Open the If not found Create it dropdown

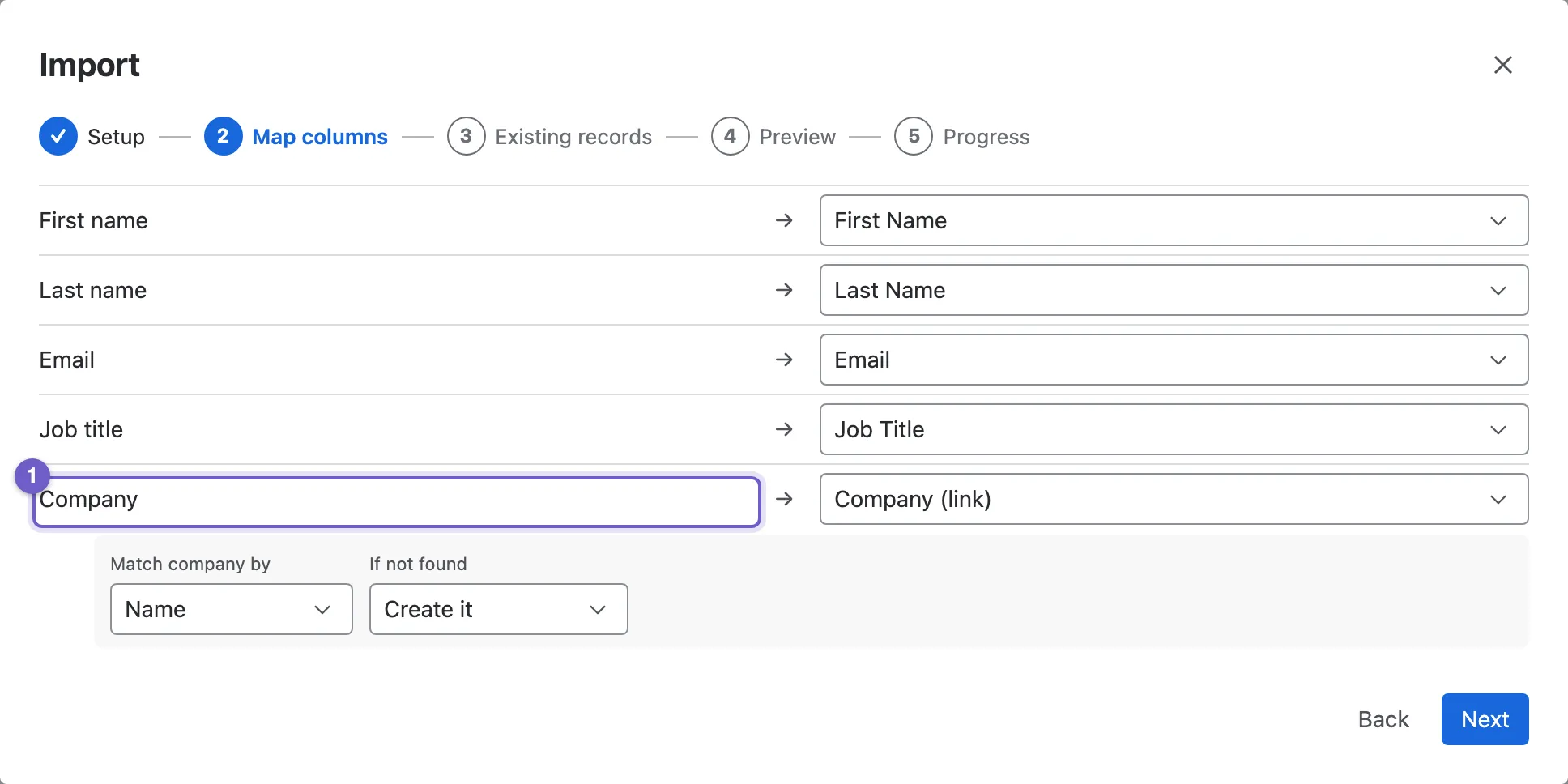[499, 609]
